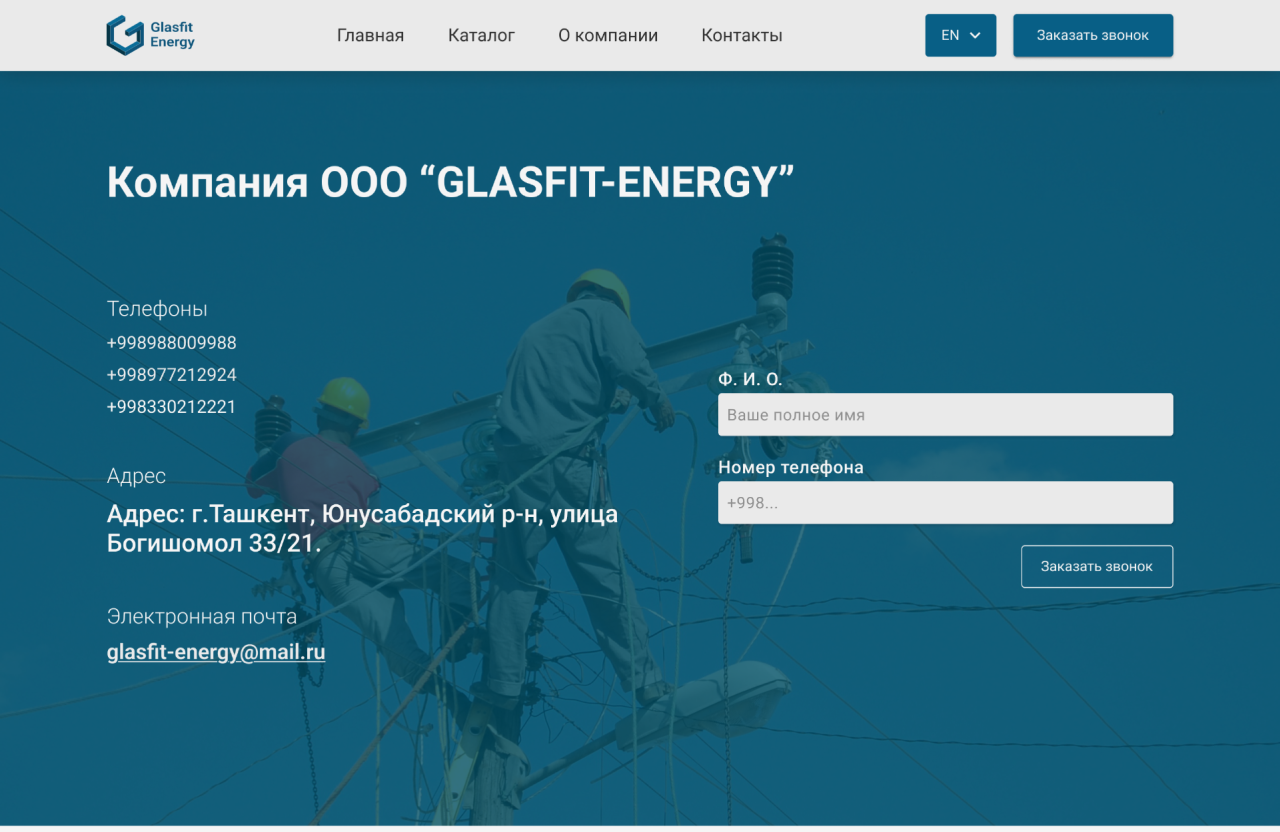
Task: Open the EN language selector
Action: [x=950, y=35]
